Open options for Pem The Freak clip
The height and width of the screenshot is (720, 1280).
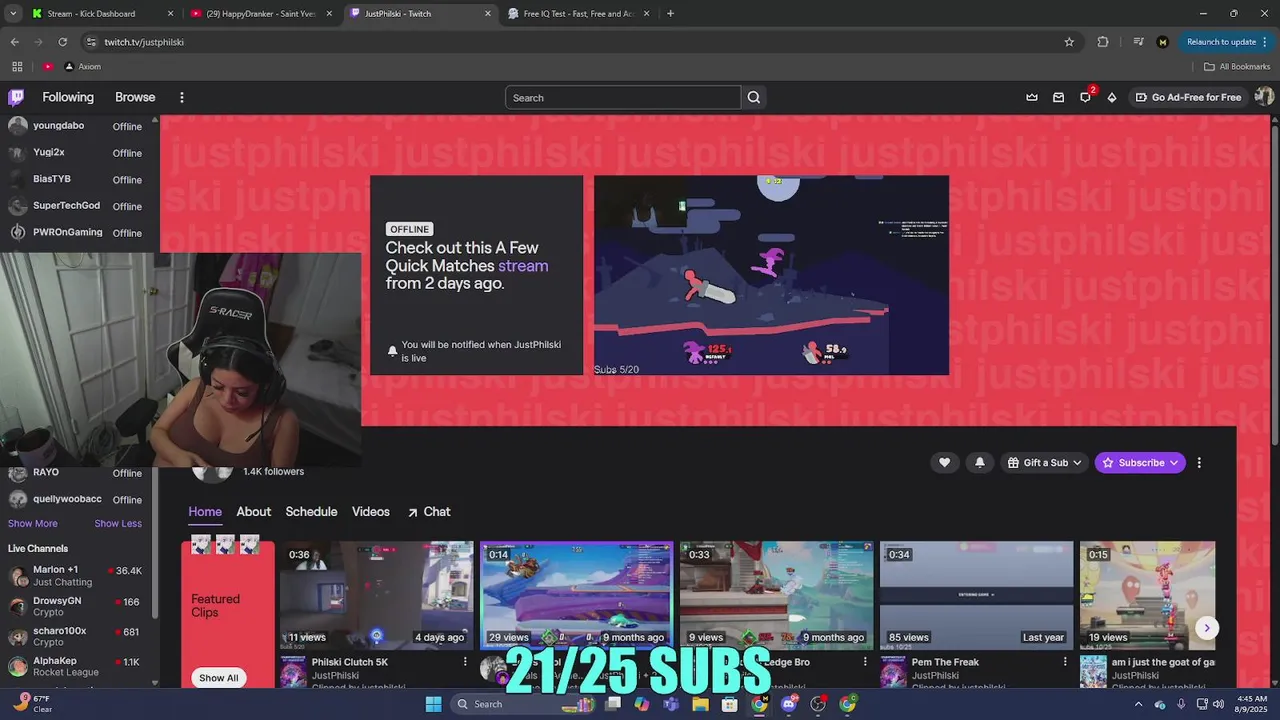click(x=1065, y=662)
